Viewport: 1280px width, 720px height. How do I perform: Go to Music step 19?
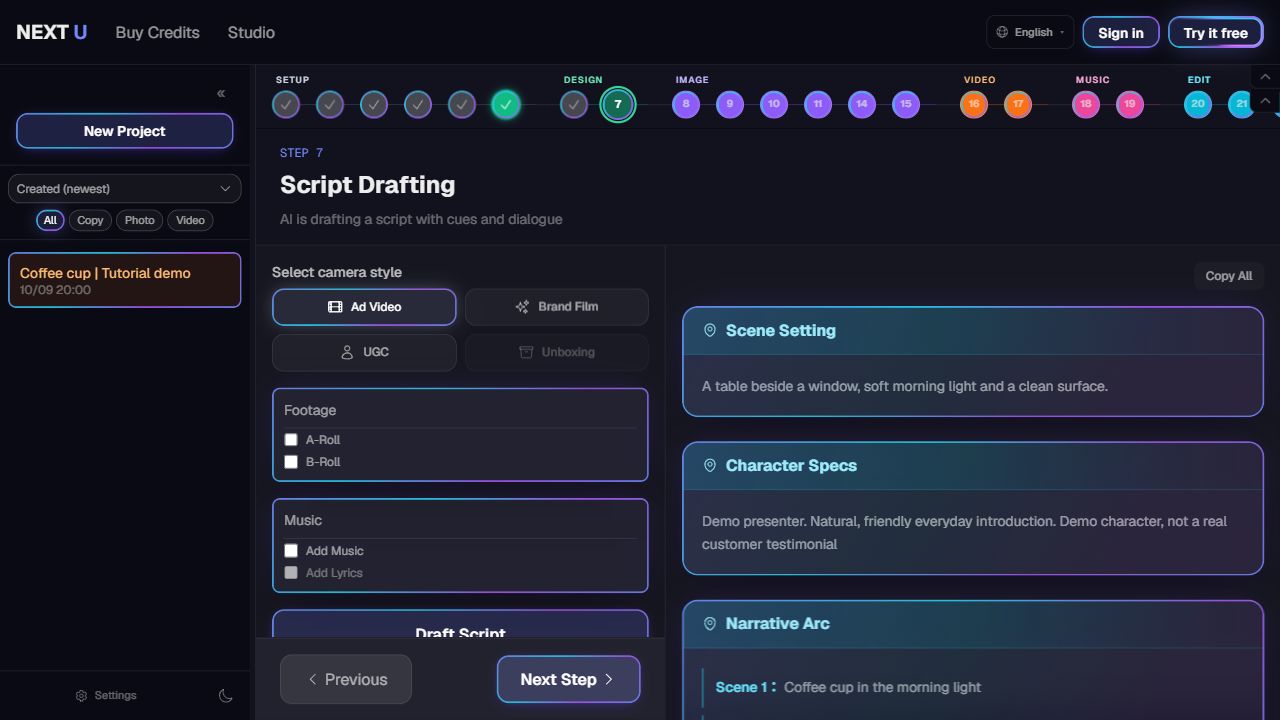[1130, 104]
